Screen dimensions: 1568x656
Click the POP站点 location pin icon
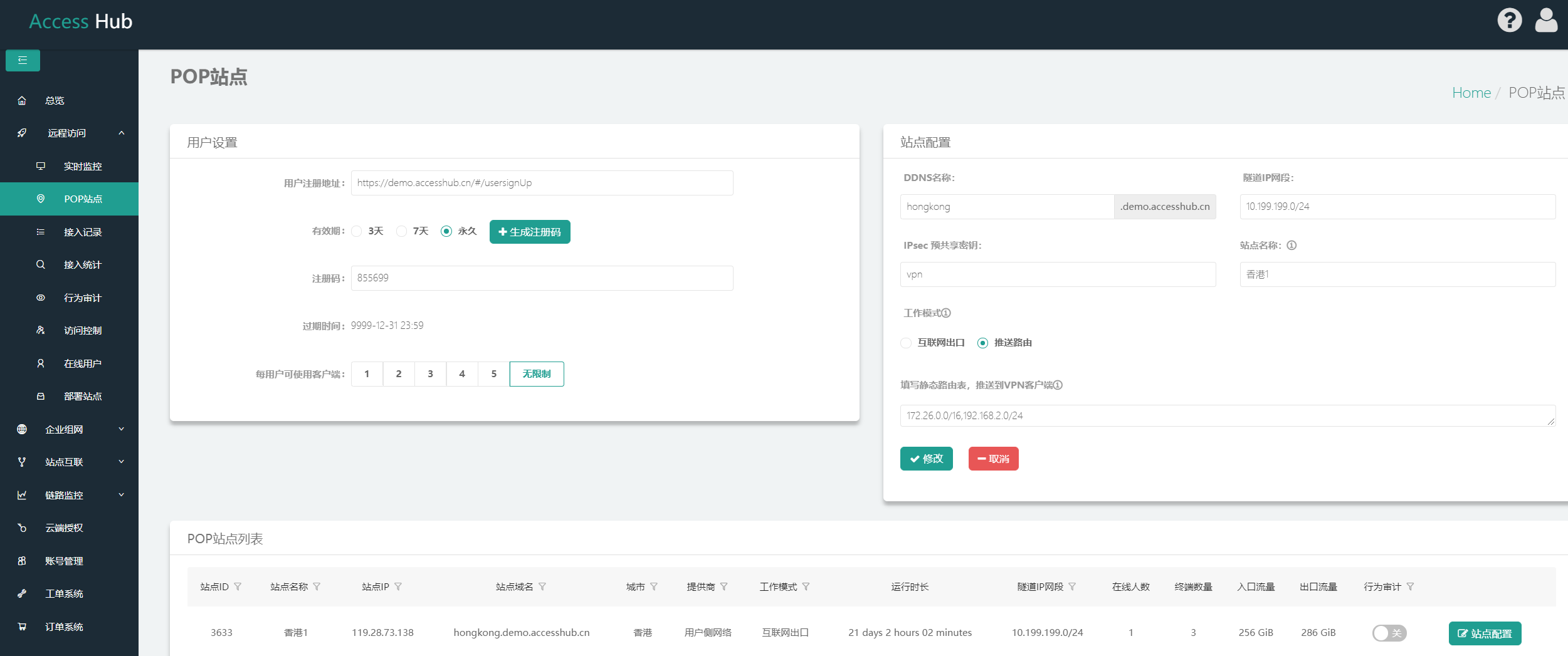click(41, 199)
